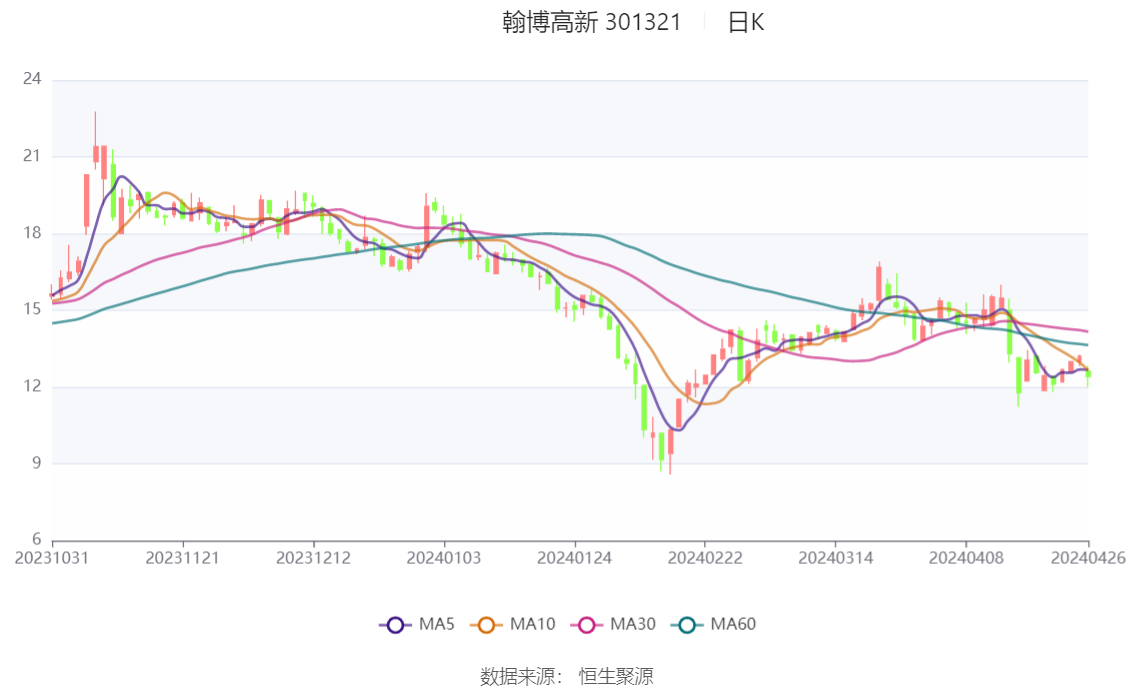Click the data source text 恒生聚源
This screenshot has width=1134, height=689.
click(x=616, y=677)
